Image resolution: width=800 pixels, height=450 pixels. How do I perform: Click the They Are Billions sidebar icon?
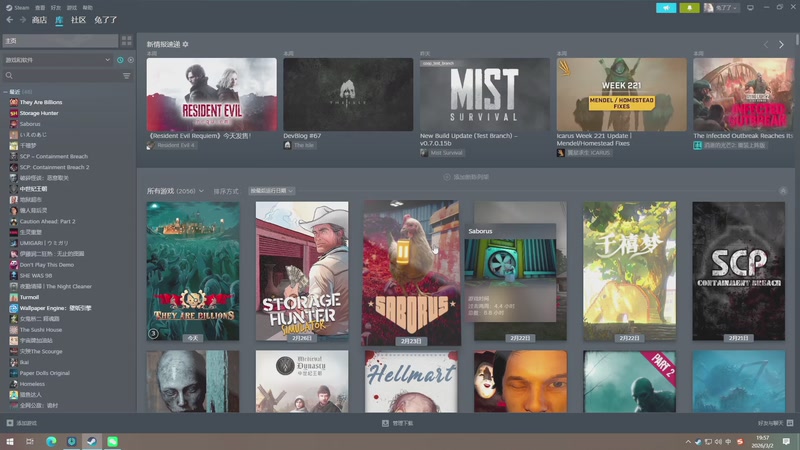[14, 103]
